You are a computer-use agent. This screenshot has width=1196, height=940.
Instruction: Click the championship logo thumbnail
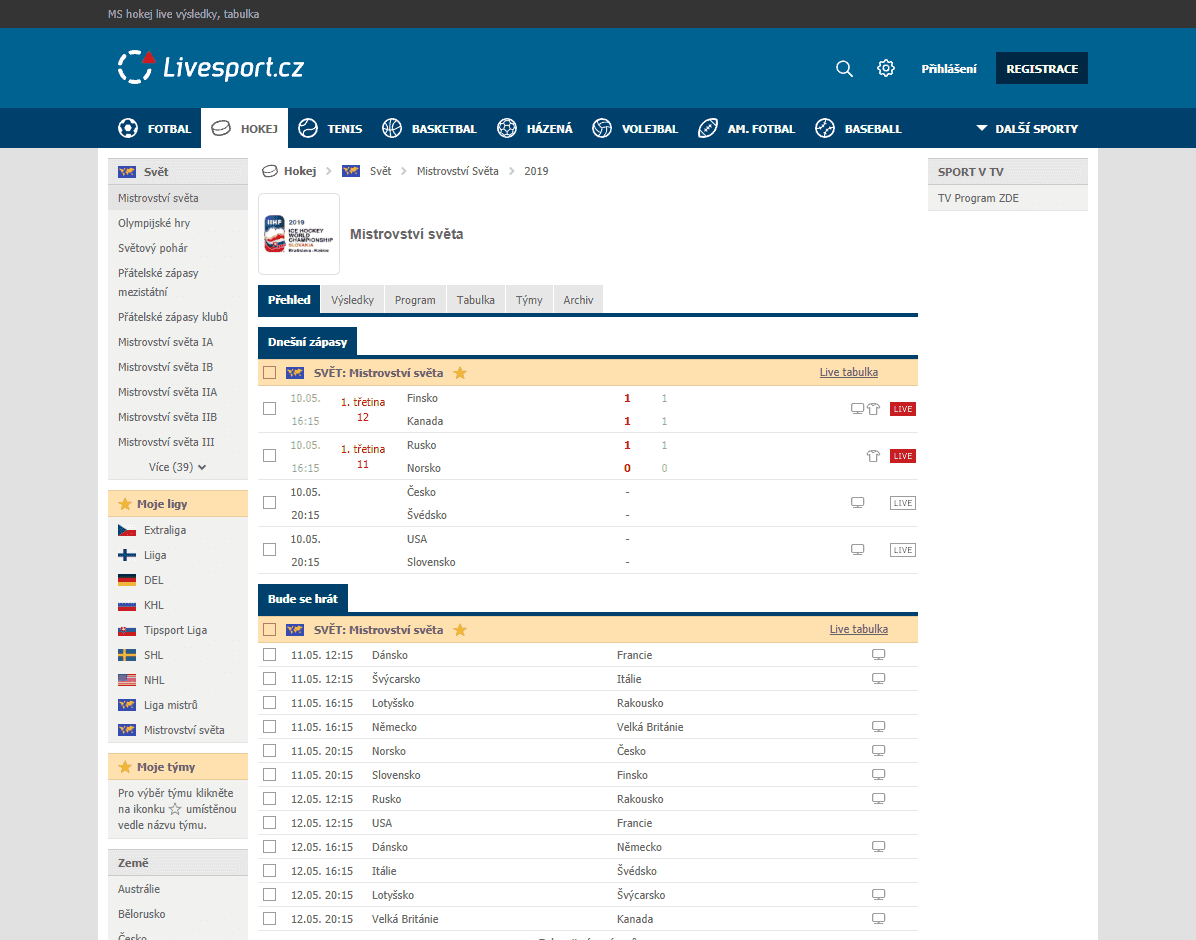299,234
